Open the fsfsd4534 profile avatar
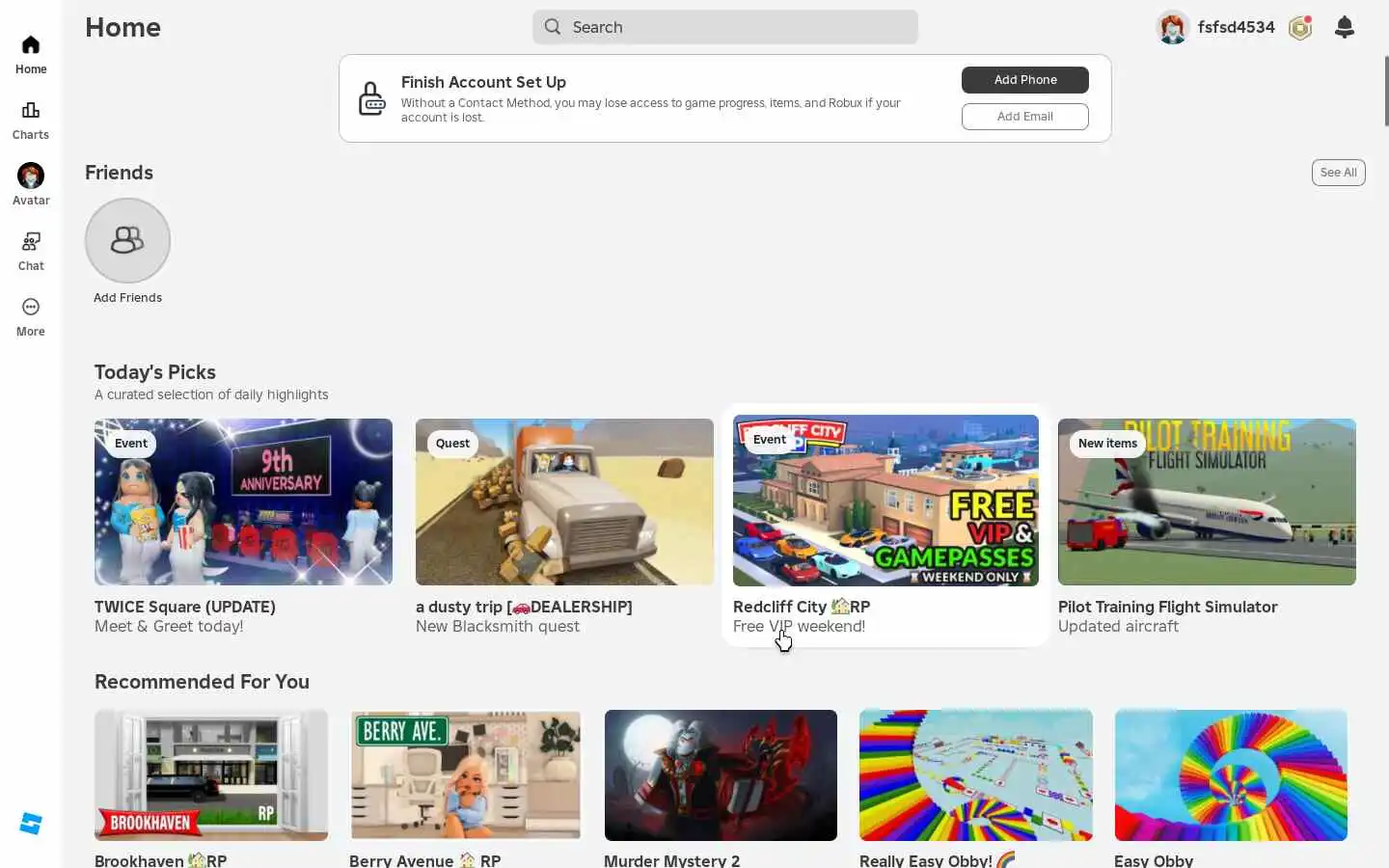This screenshot has width=1389, height=868. tap(1173, 27)
